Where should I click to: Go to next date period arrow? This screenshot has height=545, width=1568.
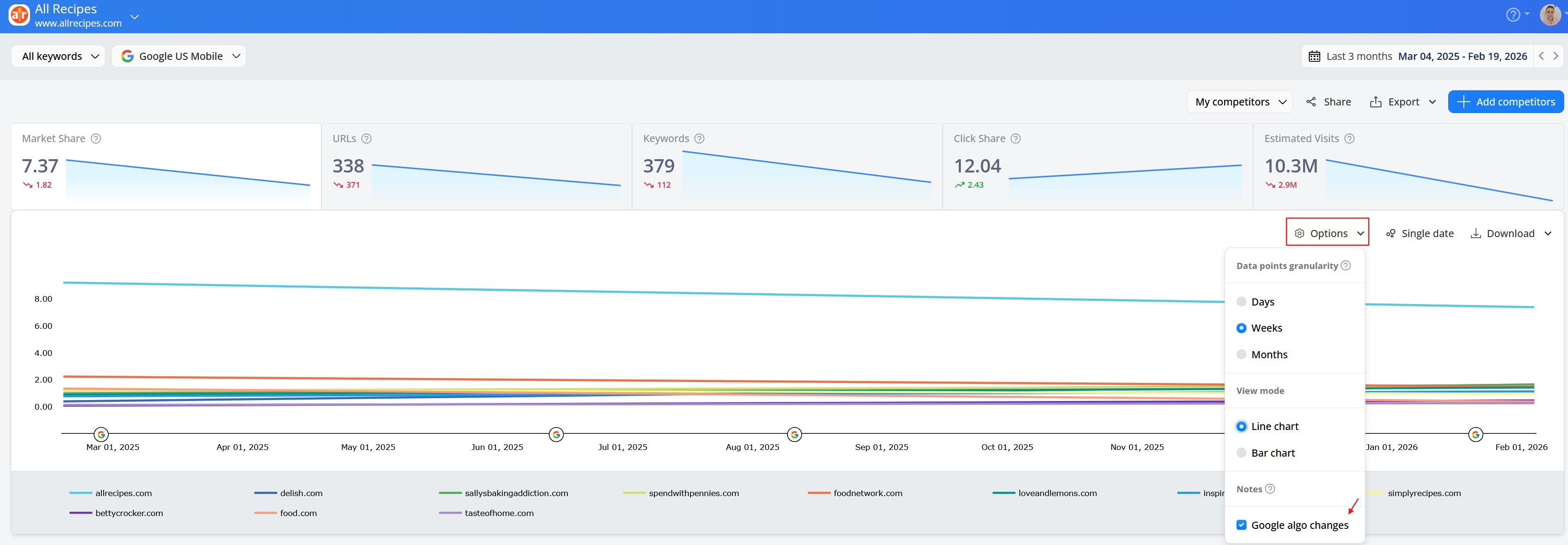[x=1555, y=56]
